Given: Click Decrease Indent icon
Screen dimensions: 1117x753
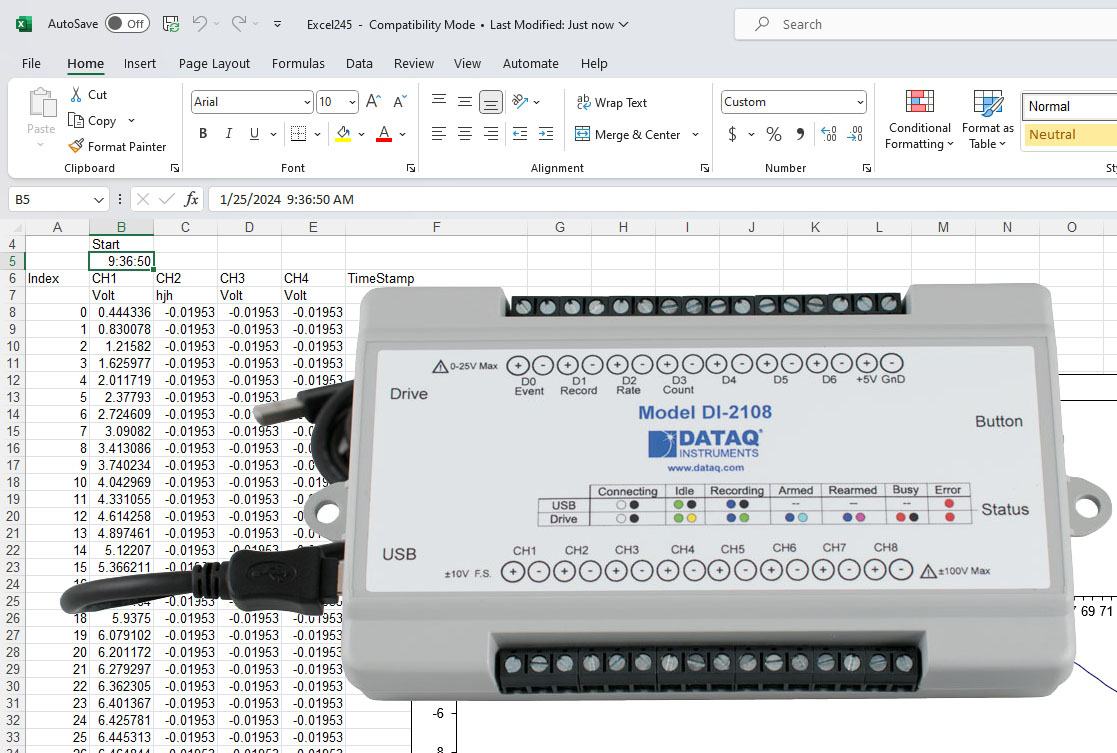Looking at the screenshot, I should coord(520,133).
